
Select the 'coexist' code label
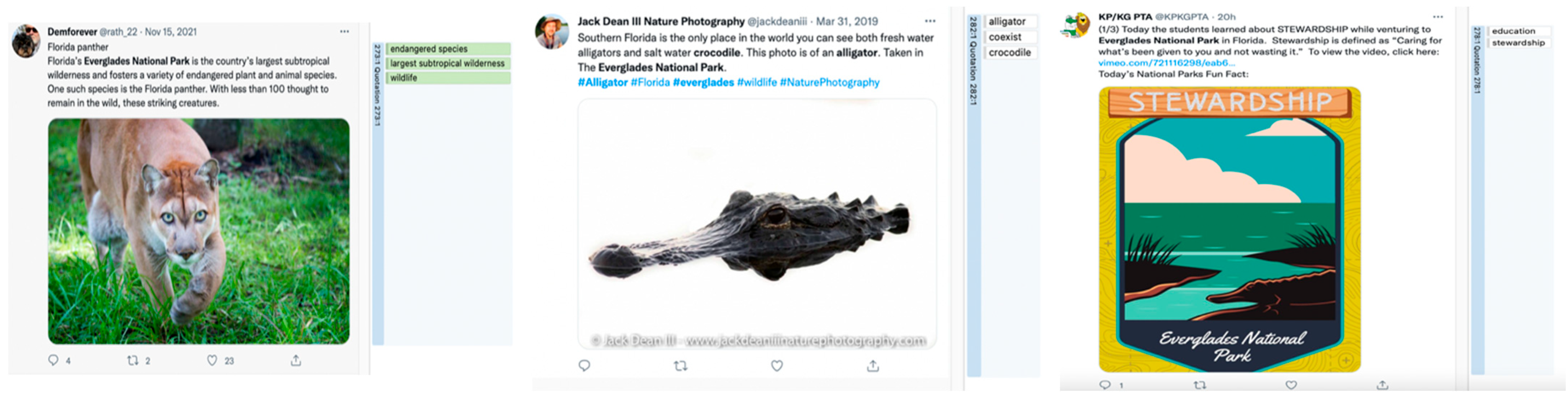pyautogui.click(x=1005, y=37)
